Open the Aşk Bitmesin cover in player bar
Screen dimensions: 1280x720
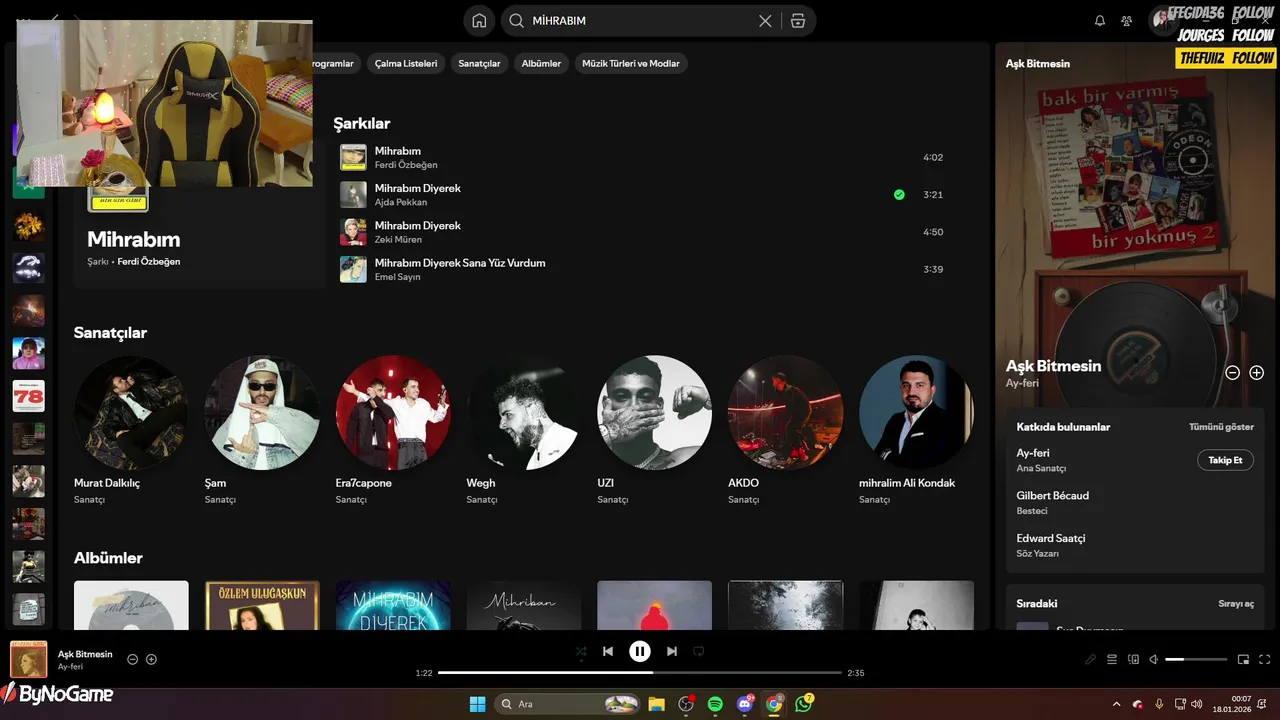pos(28,660)
